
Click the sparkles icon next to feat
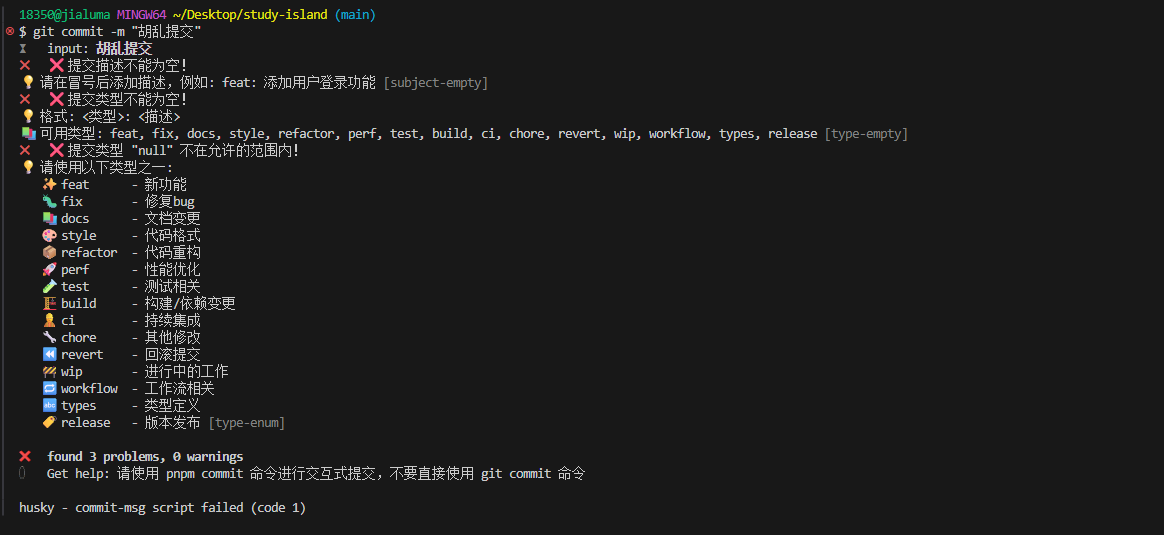point(50,184)
